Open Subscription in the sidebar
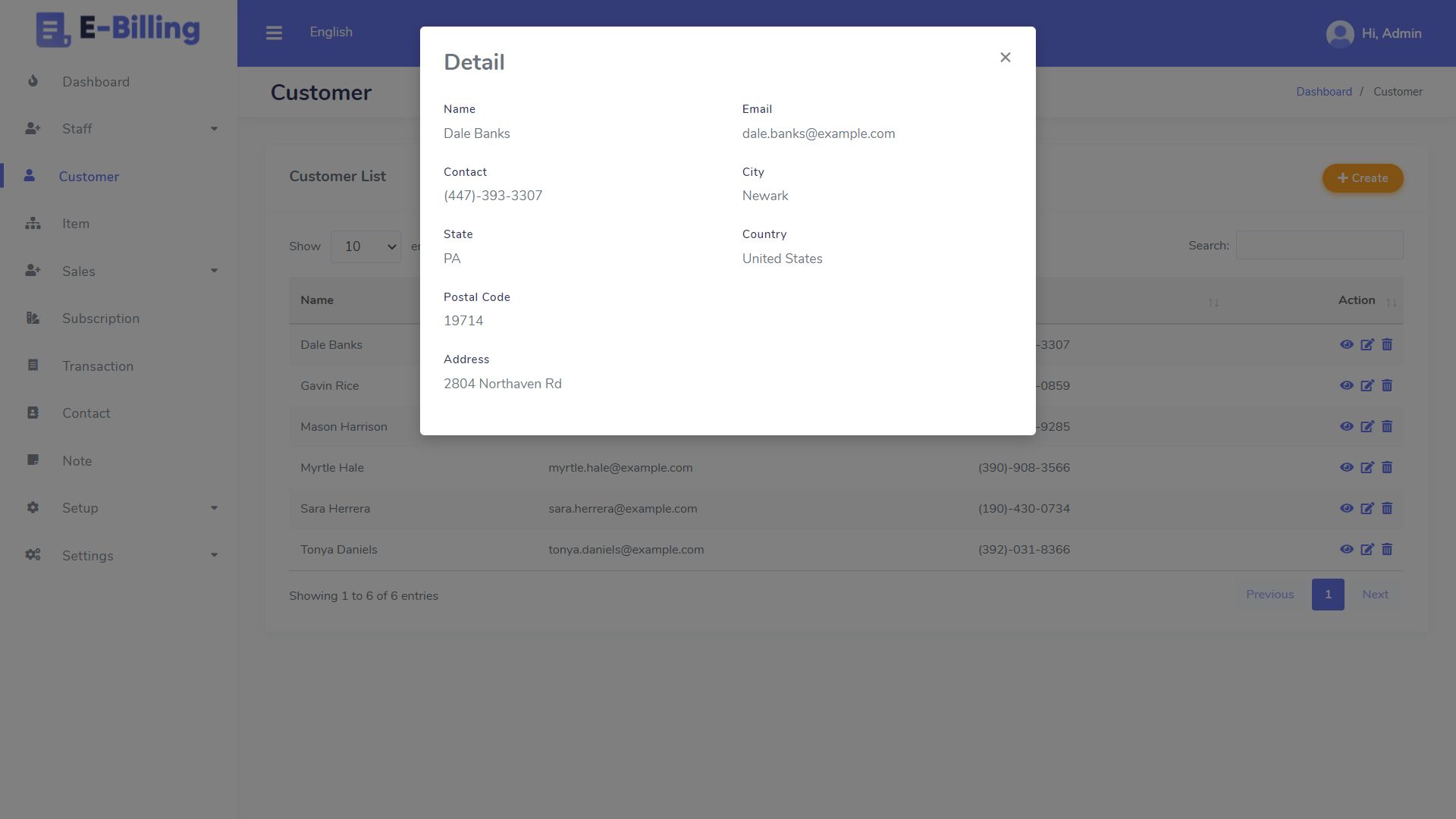Screen dimensions: 1456x819 coord(101,318)
